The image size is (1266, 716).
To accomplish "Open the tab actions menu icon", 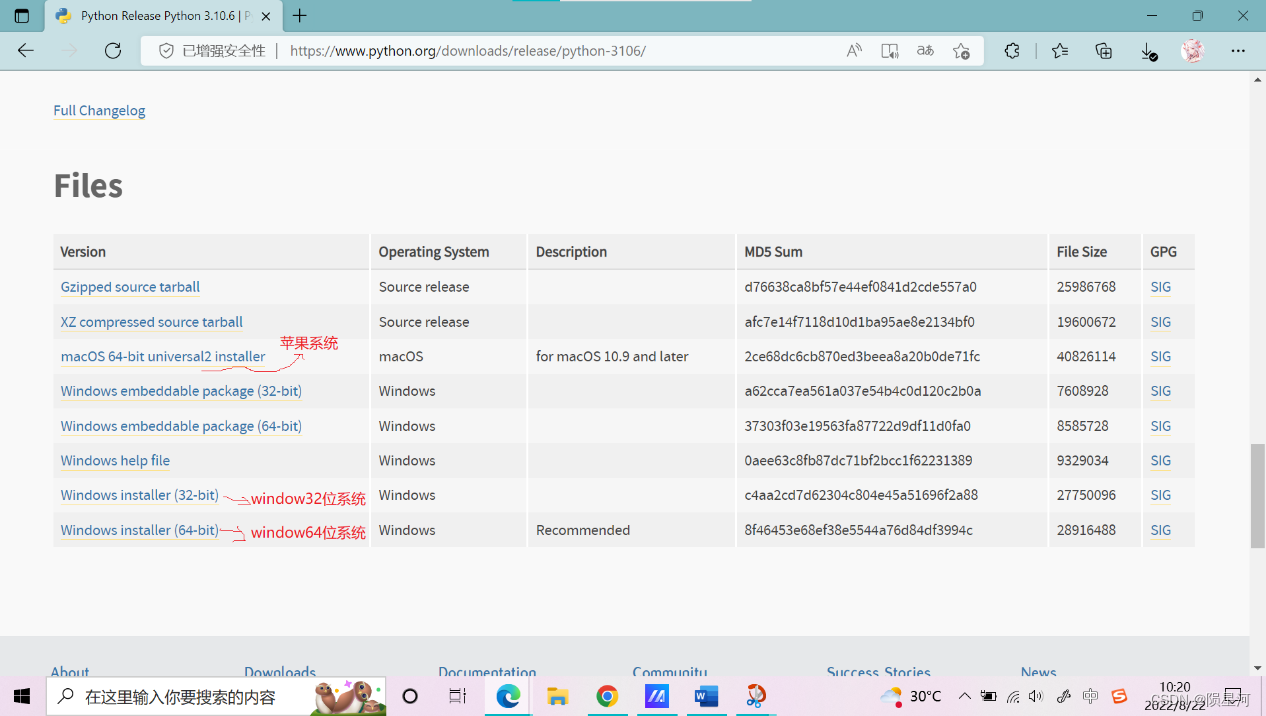I will point(22,16).
